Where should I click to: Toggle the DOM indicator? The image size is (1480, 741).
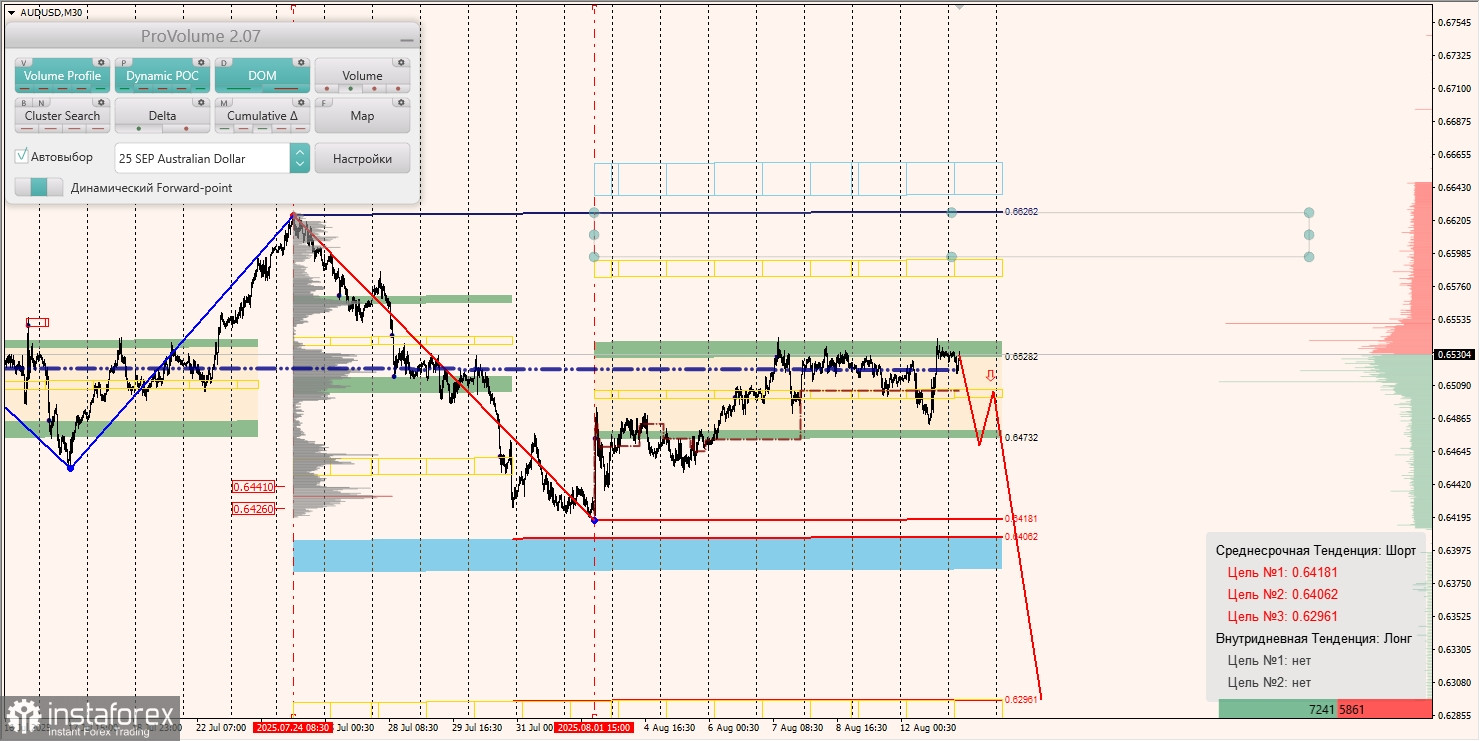pyautogui.click(x=262, y=76)
